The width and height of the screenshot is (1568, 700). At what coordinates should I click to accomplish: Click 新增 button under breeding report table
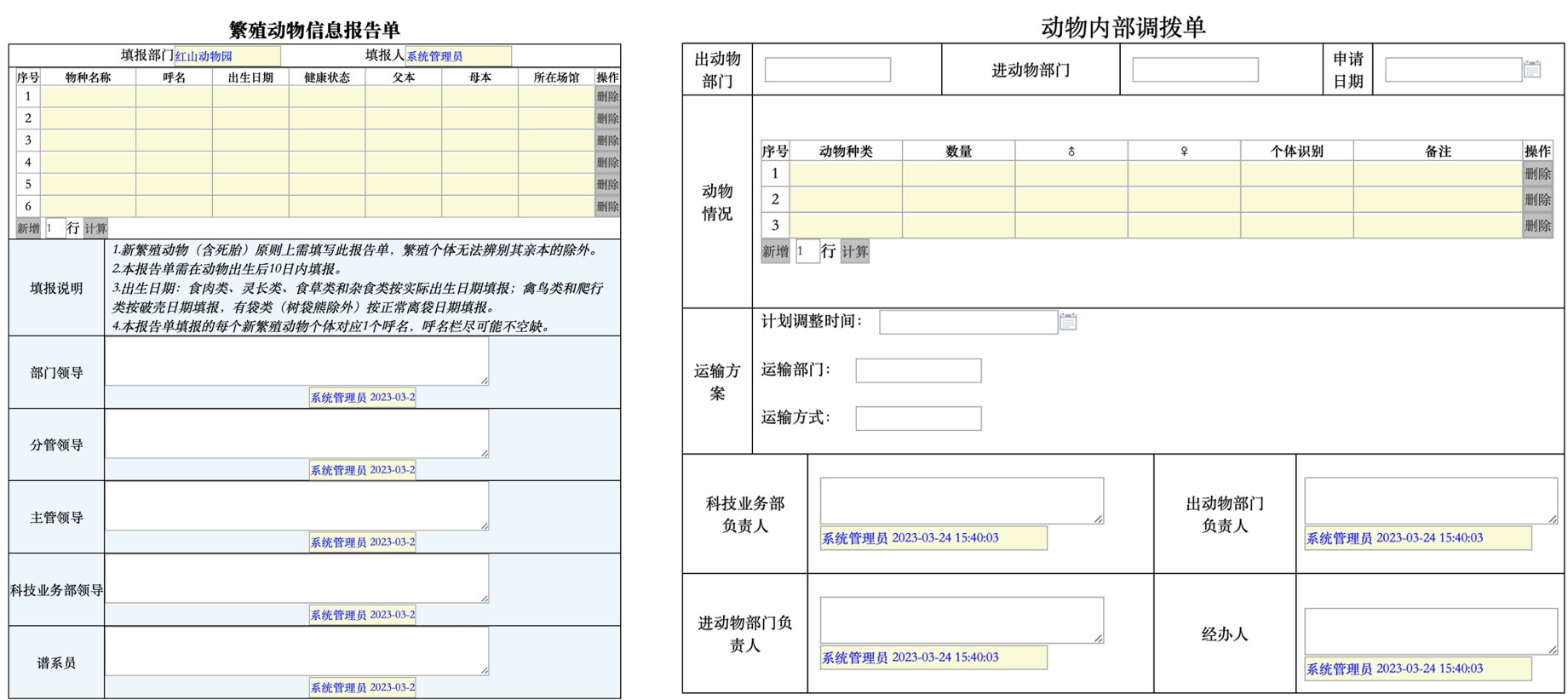(29, 228)
